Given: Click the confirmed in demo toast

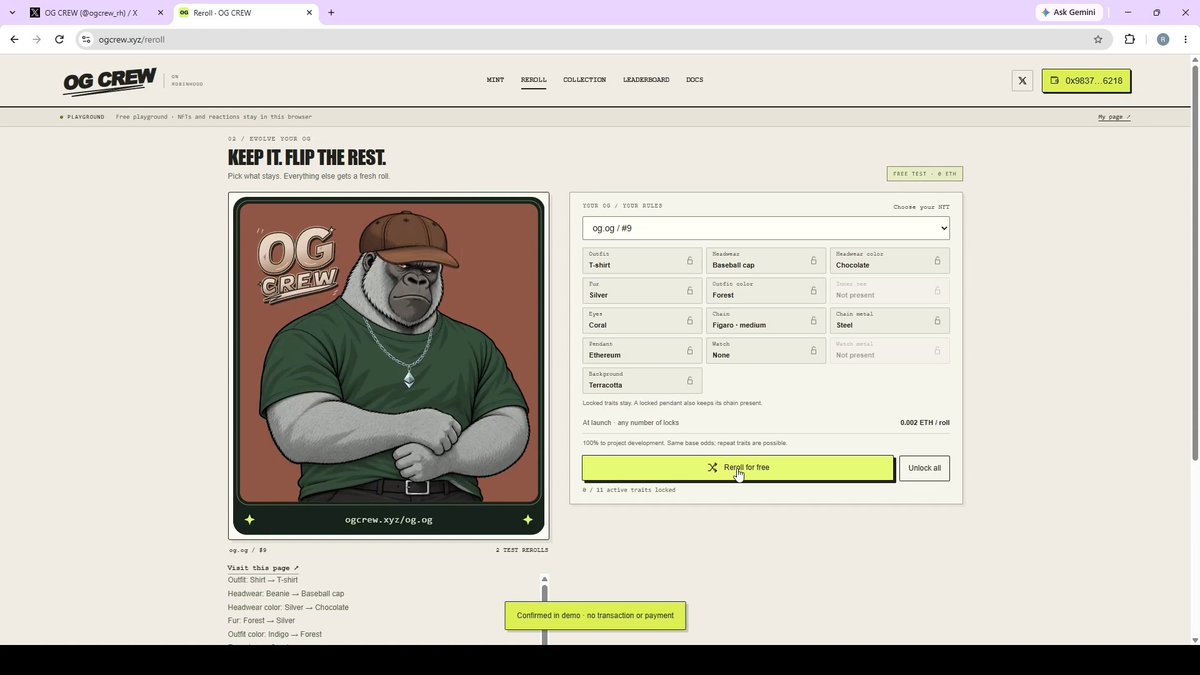Looking at the screenshot, I should click(x=595, y=616).
